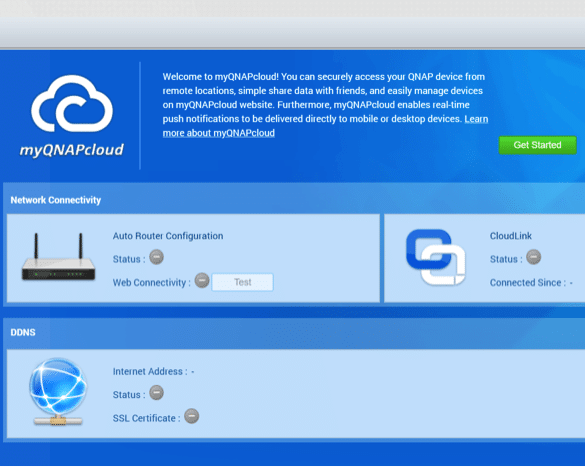Image resolution: width=585 pixels, height=467 pixels.
Task: Click the Test web connectivity button
Action: pyautogui.click(x=243, y=282)
